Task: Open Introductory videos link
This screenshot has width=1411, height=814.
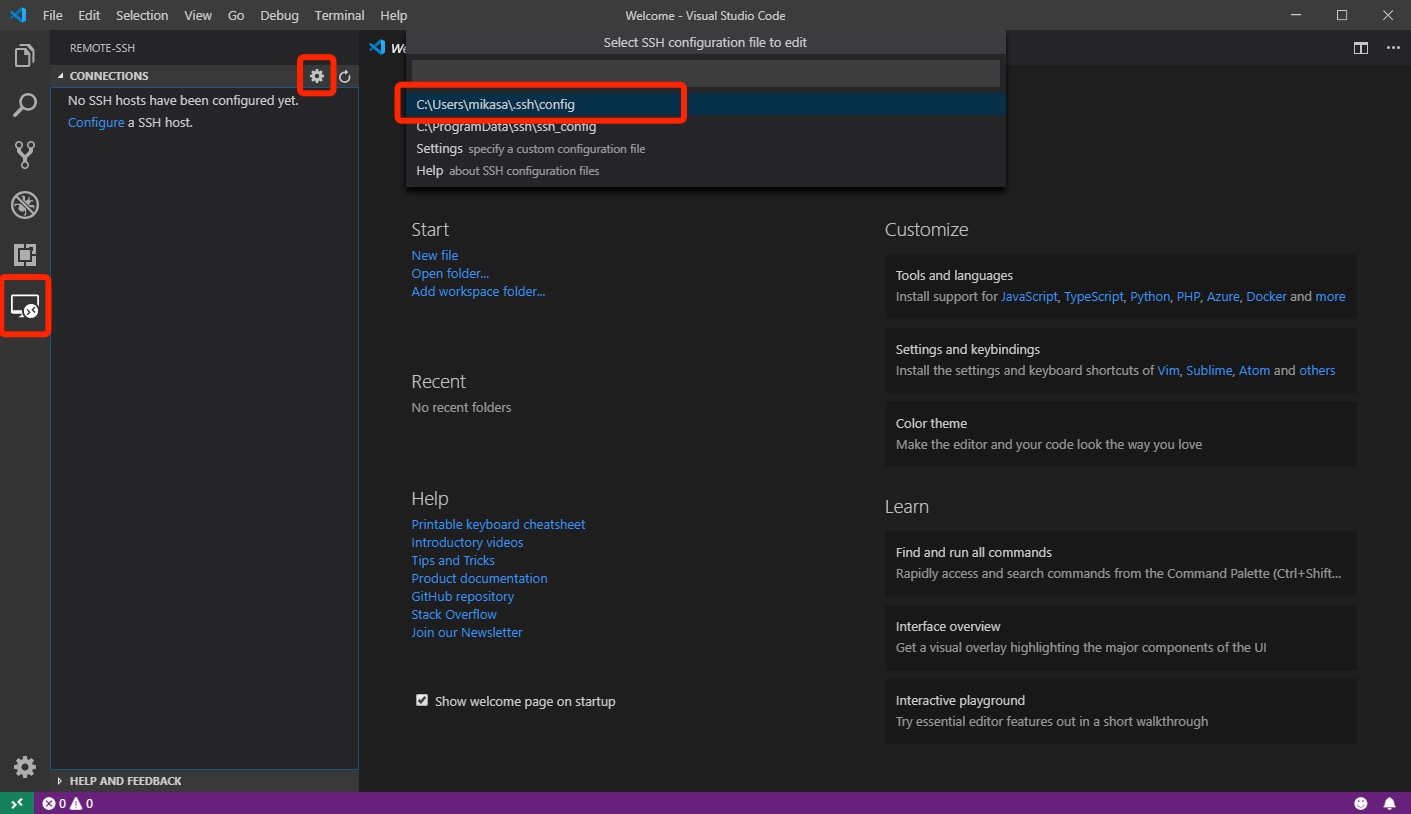Action: point(467,543)
